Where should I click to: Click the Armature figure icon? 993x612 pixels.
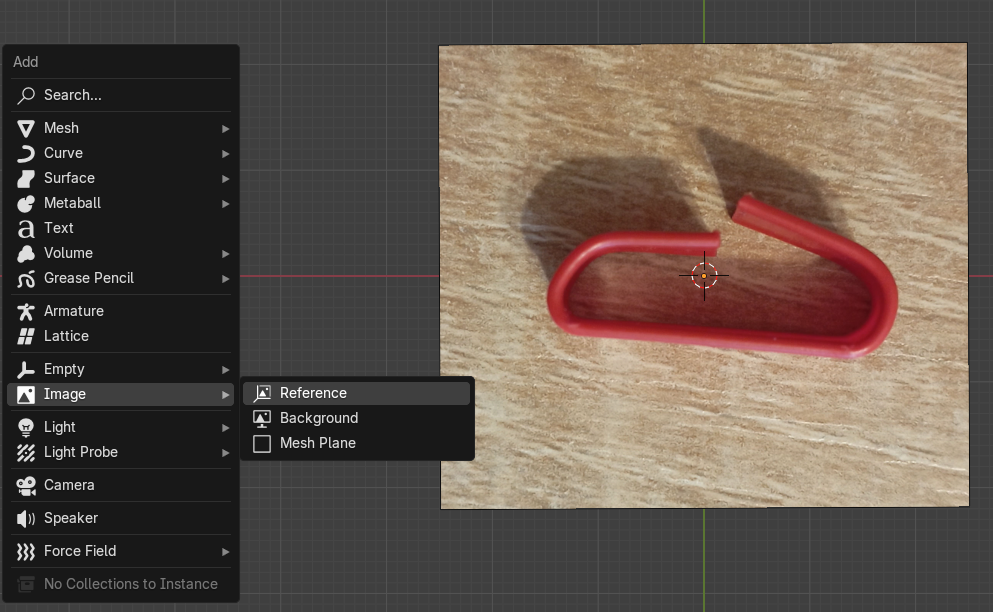pos(26,311)
